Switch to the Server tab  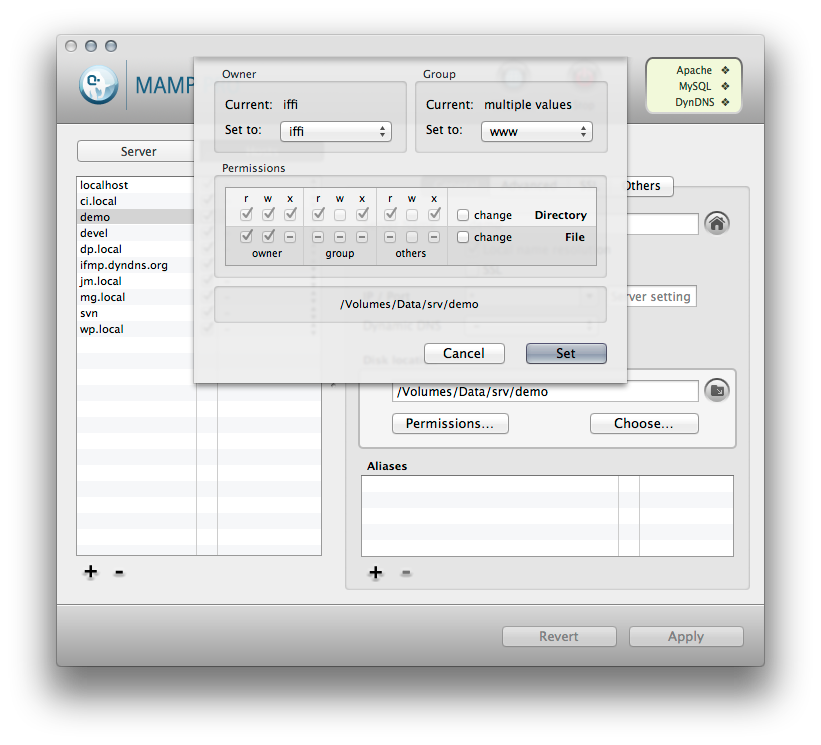point(138,151)
